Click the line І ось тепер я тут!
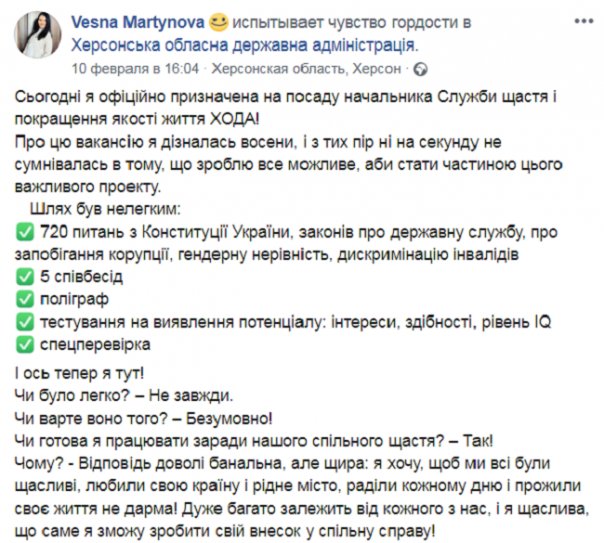604x543 pixels. (x=71, y=375)
